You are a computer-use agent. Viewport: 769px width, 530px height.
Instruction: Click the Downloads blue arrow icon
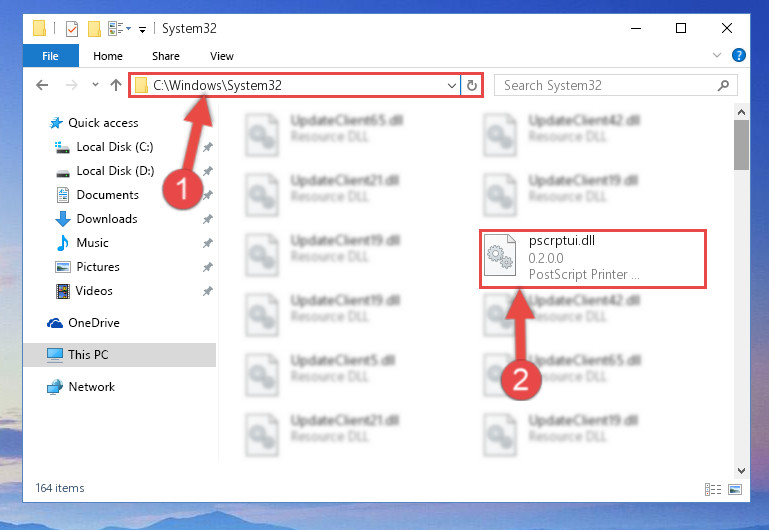(x=63, y=219)
